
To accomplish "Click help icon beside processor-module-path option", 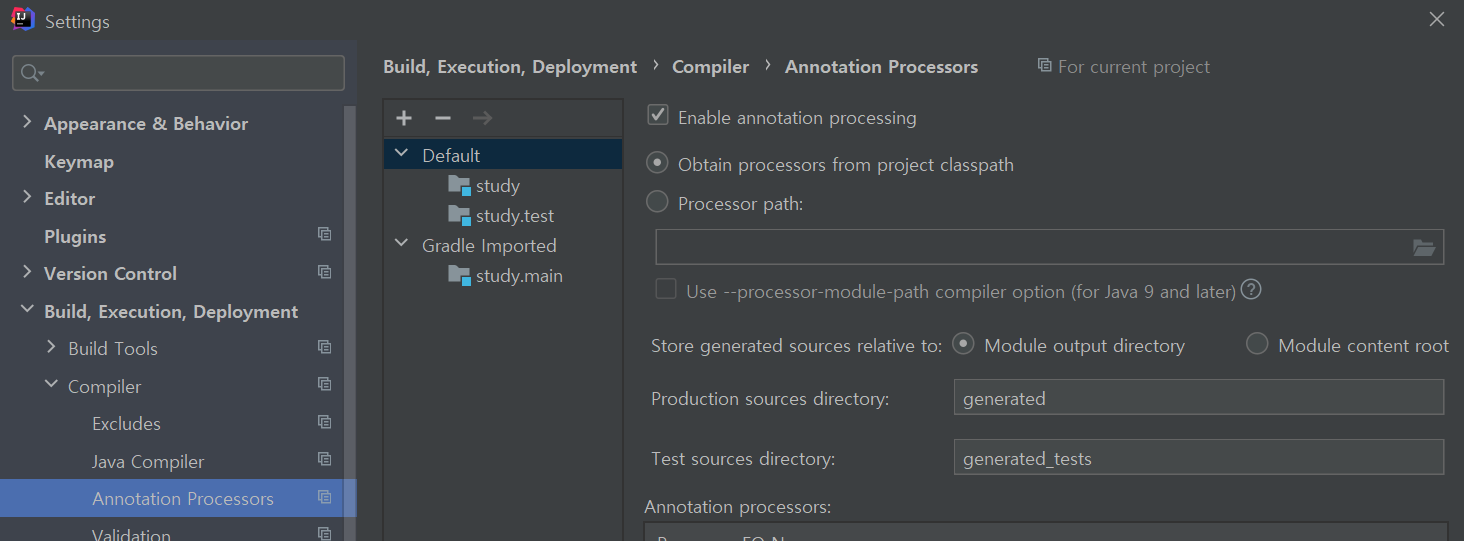I will pos(1251,290).
